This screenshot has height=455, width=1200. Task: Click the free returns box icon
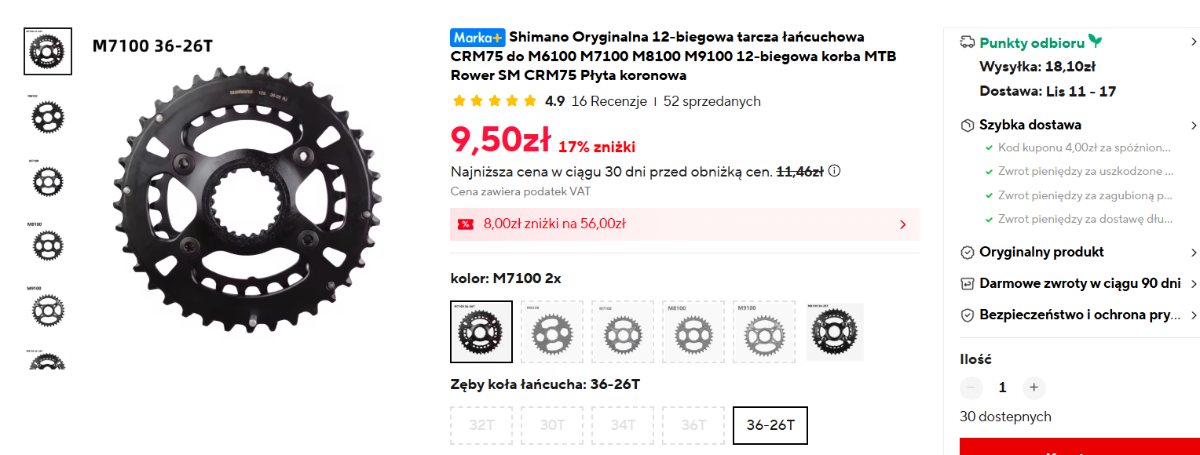[967, 283]
